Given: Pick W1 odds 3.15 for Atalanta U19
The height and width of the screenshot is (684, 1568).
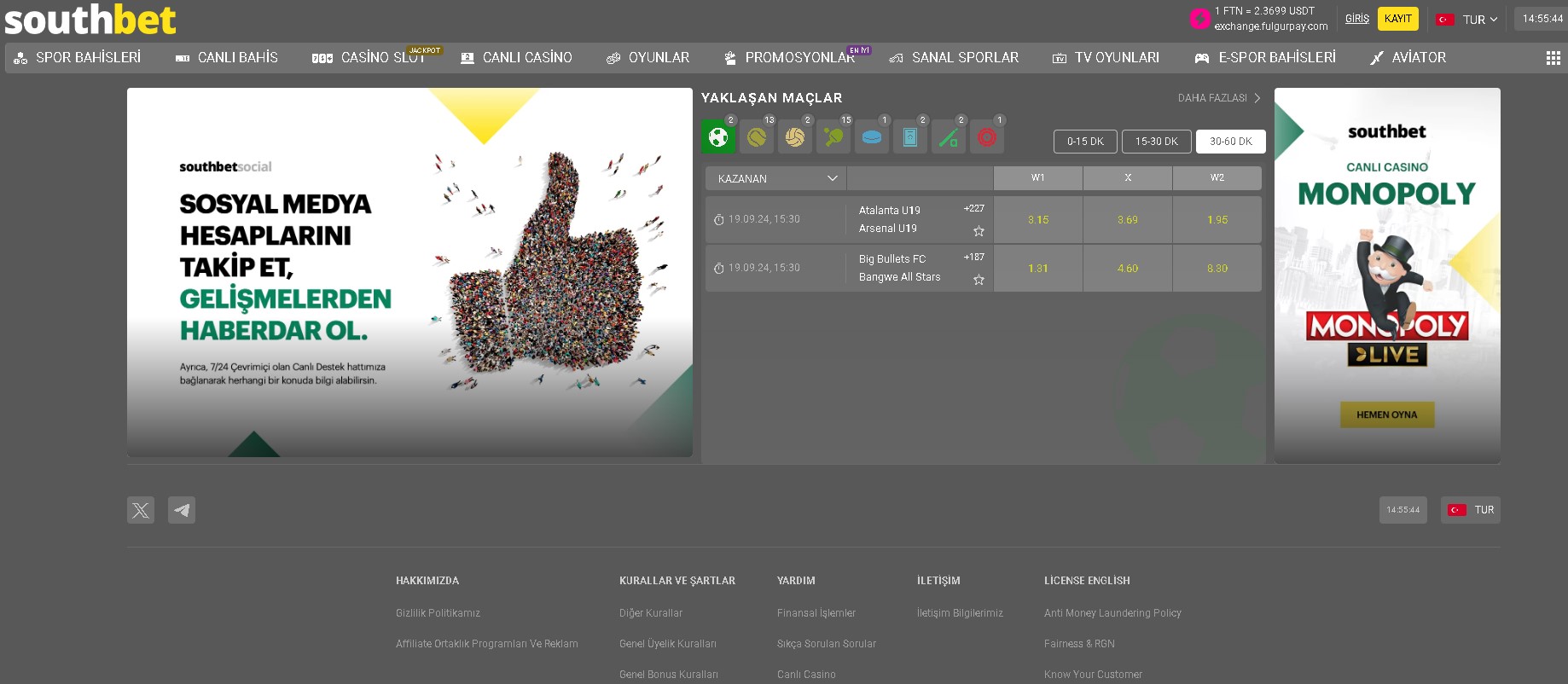Looking at the screenshot, I should (x=1038, y=220).
